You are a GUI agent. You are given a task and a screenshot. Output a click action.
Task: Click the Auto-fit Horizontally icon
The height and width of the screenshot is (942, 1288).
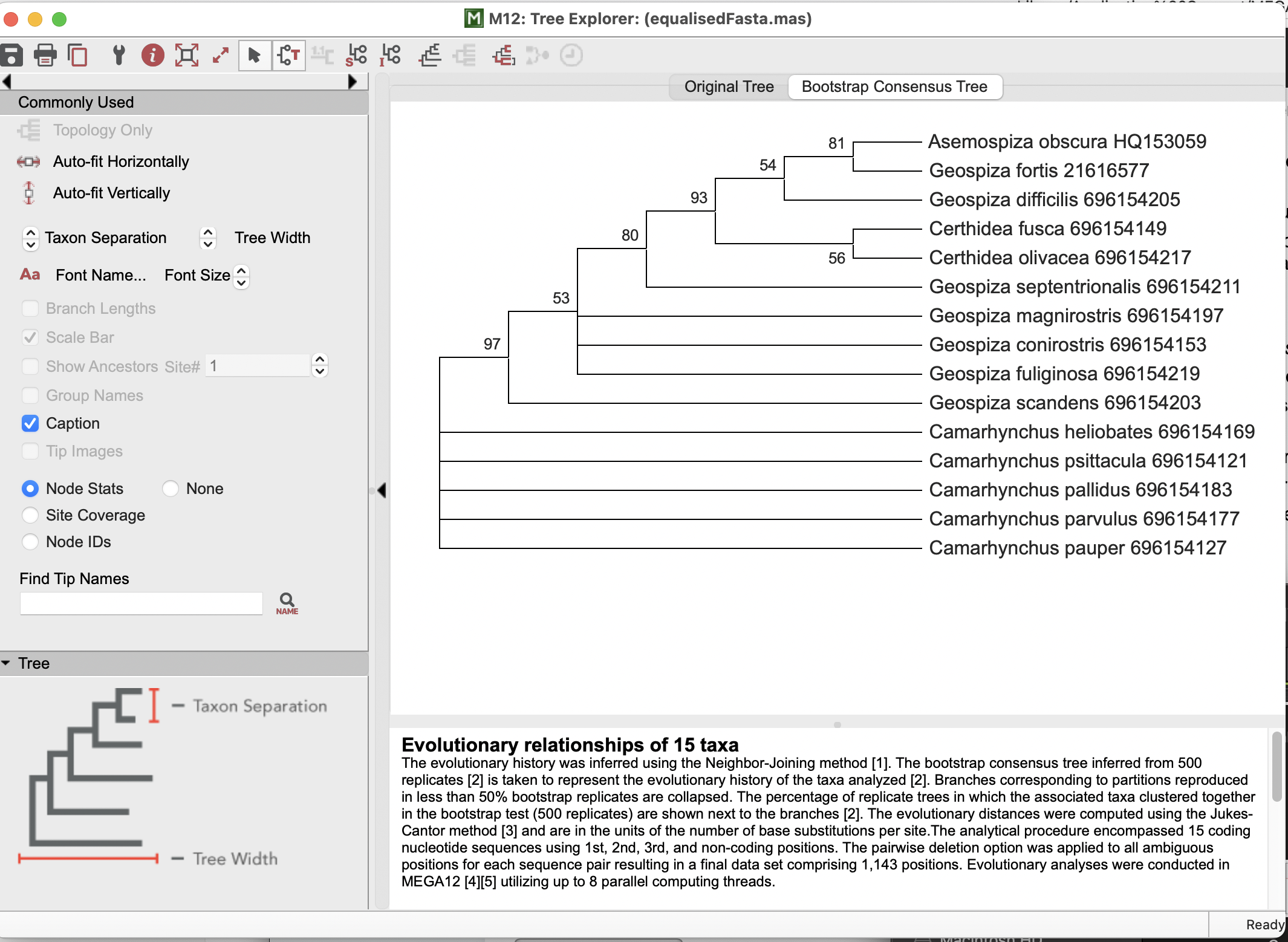click(29, 161)
